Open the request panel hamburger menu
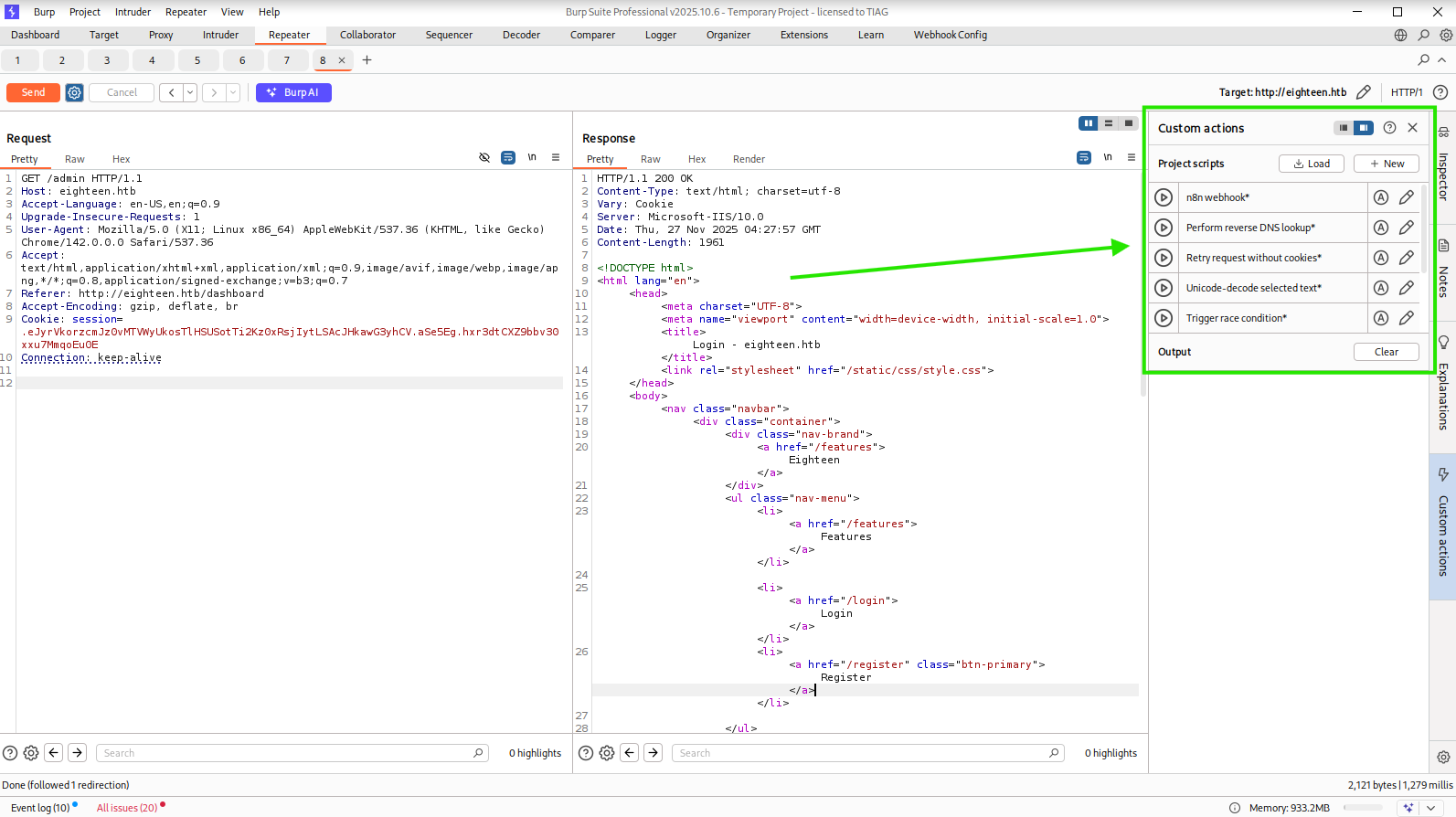The height and width of the screenshot is (817, 1456). pos(555,158)
